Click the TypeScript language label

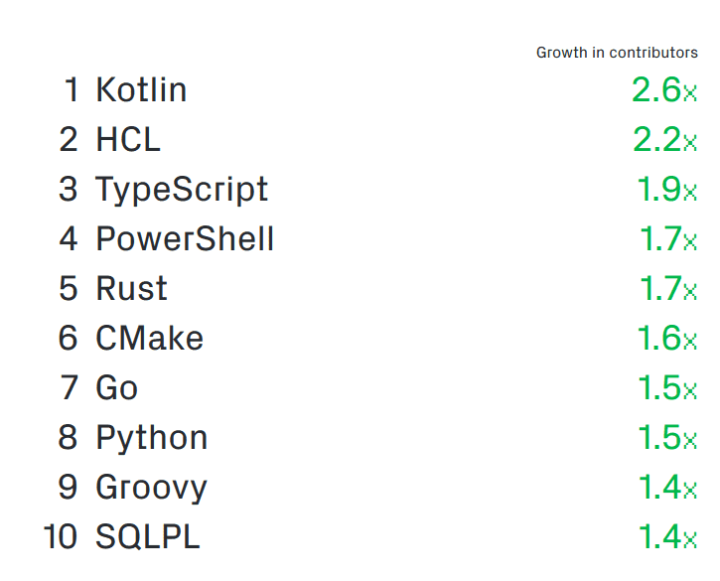(182, 191)
